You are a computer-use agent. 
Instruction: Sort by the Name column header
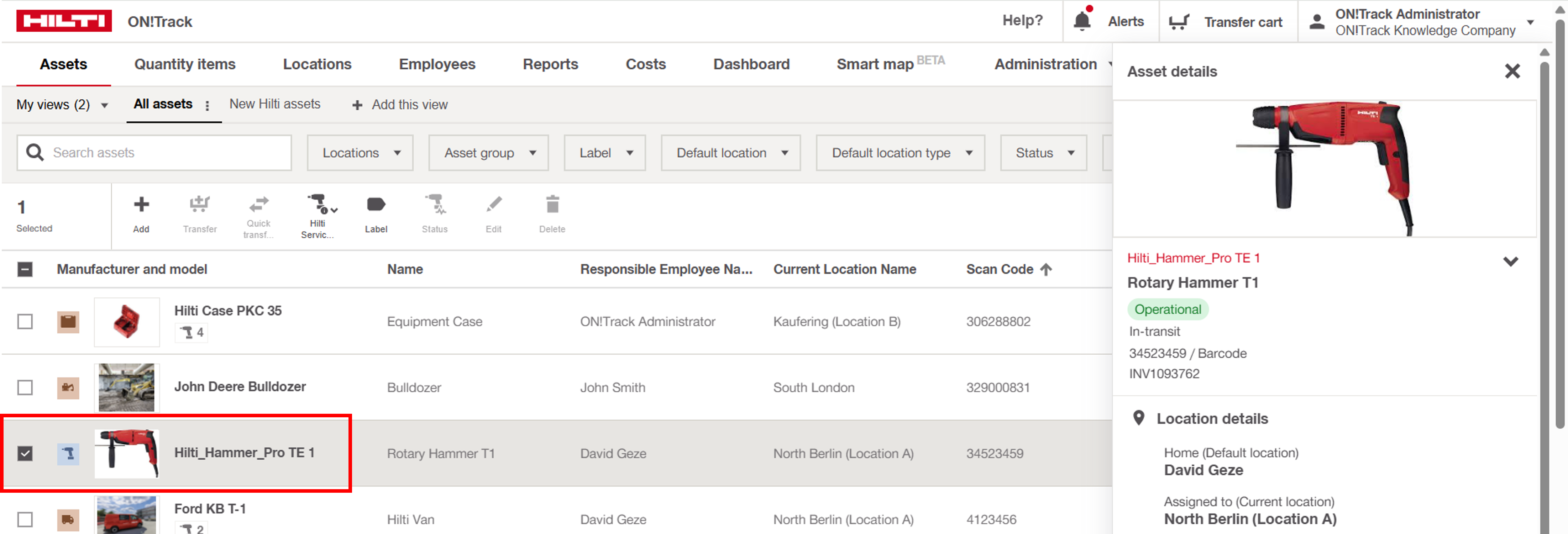405,269
